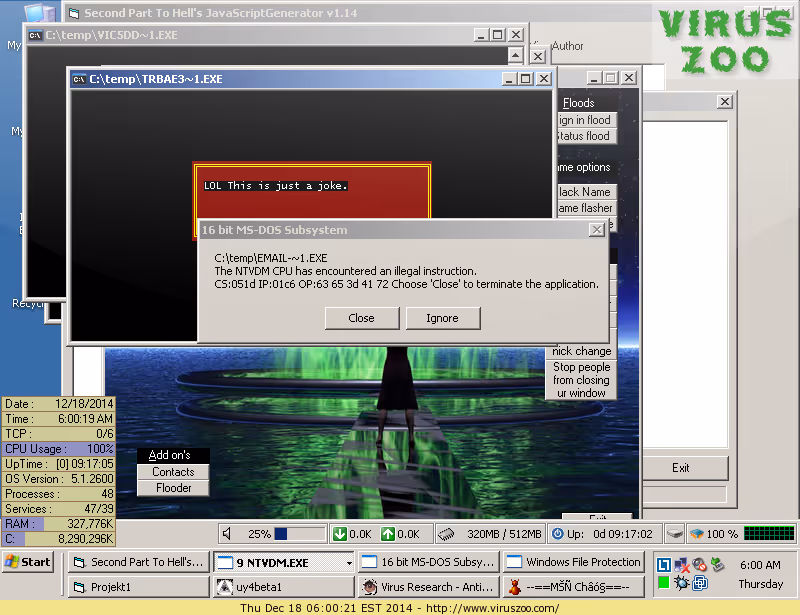This screenshot has height=615, width=800.
Task: Click the C: 8,290,296K gadget row
Action: [59, 539]
